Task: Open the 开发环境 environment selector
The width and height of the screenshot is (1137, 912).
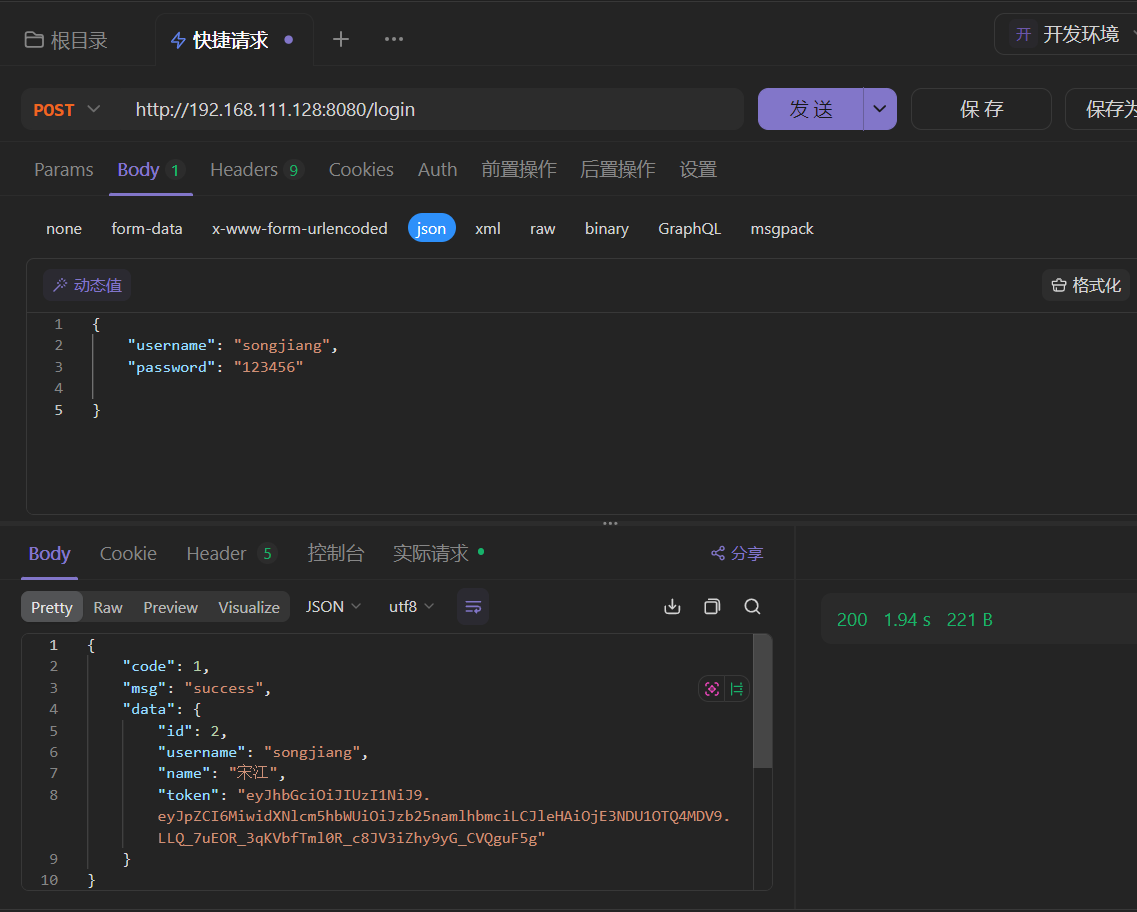Action: tap(1067, 34)
